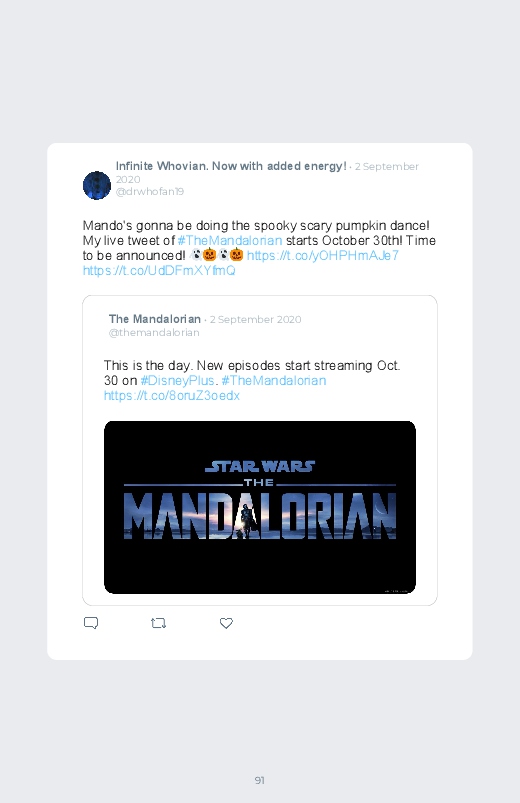The height and width of the screenshot is (803, 520).
Task: Click The Mandalorian account name
Action: pos(155,319)
